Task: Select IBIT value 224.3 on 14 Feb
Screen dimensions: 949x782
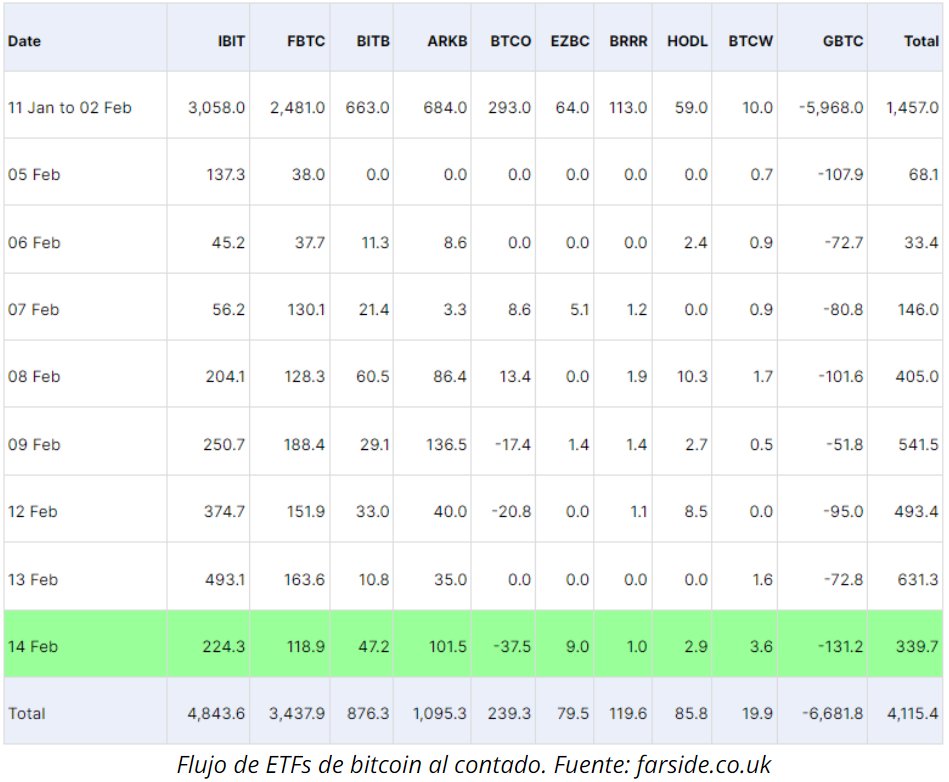Action: point(224,646)
